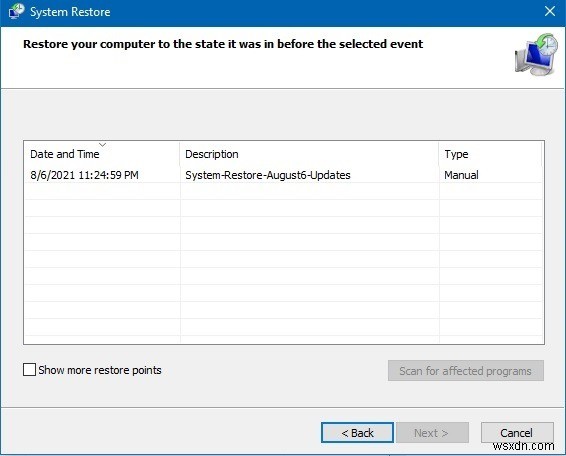The image size is (566, 456).
Task: Click the System Restore title bar icon
Action: (x=16, y=11)
